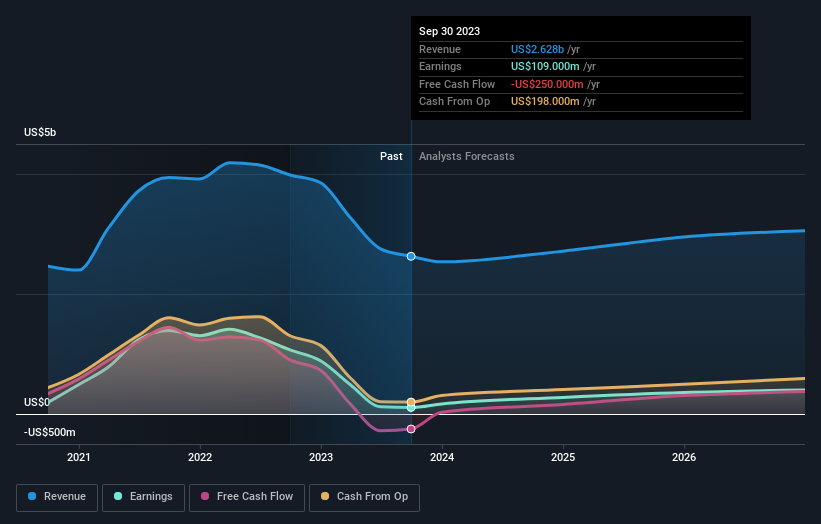The image size is (821, 524).
Task: Click the Analysts Forecasts label
Action: [467, 157]
